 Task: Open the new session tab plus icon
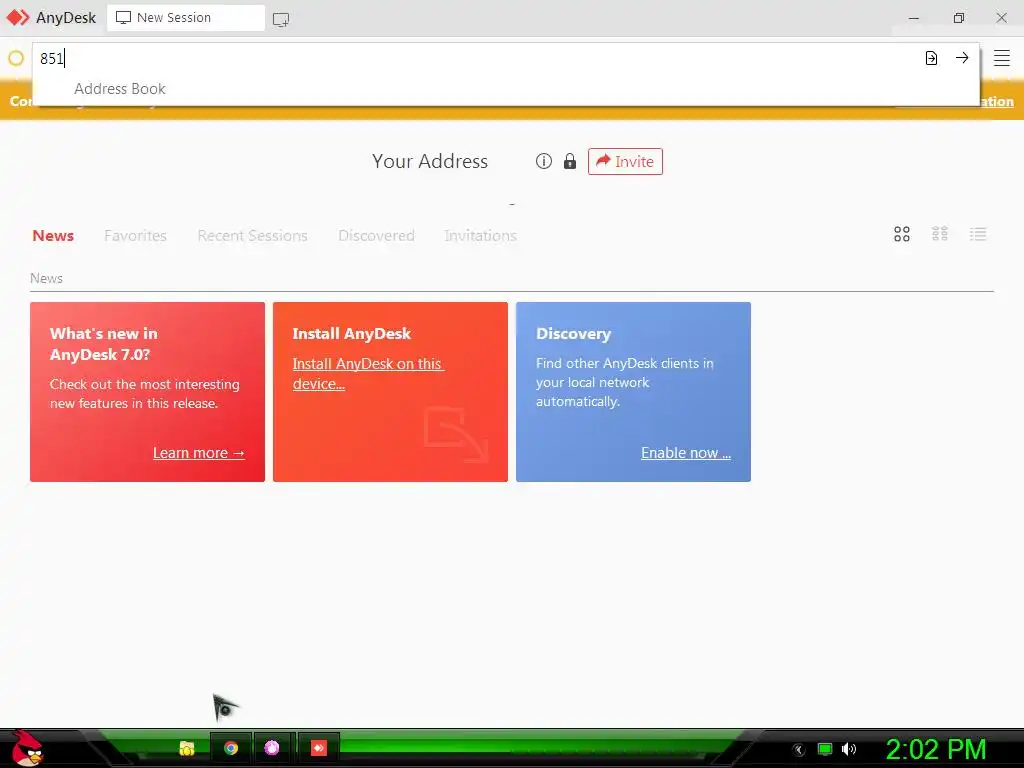(x=281, y=19)
